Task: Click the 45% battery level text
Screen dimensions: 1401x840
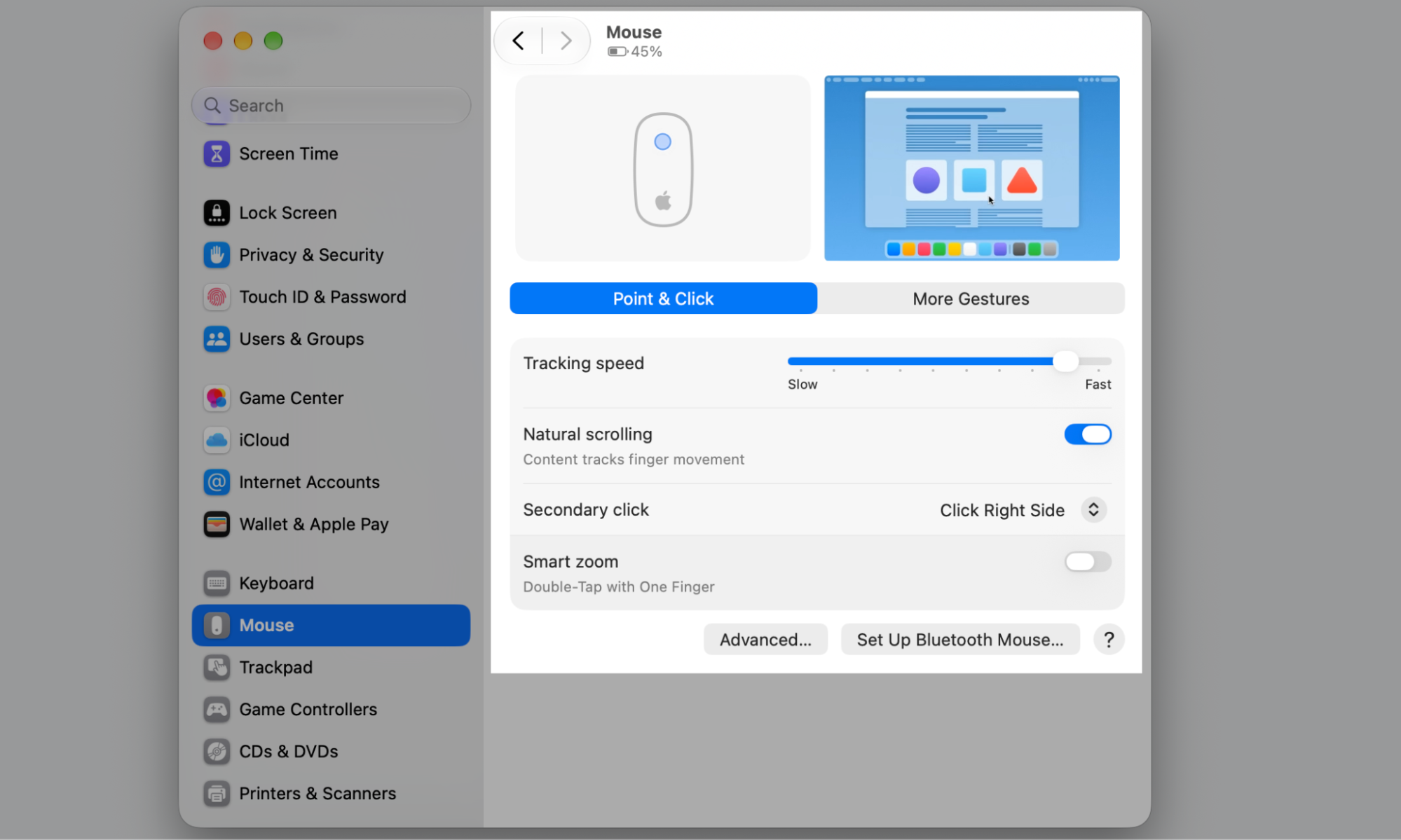Action: point(646,52)
